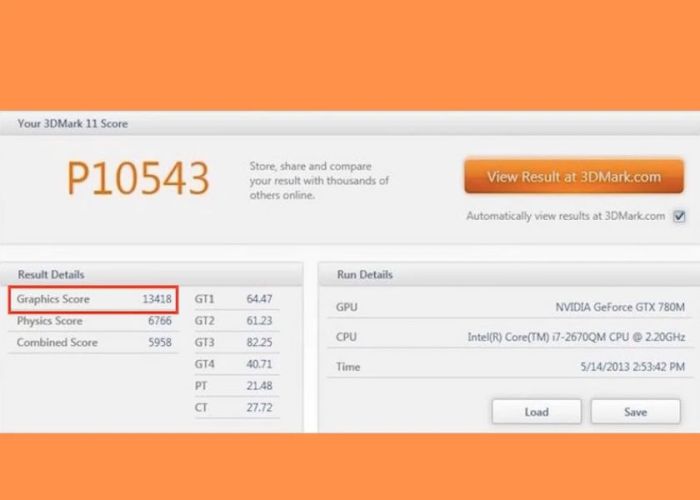Viewport: 700px width, 500px height.
Task: Toggle Automatically view results at 3DMark.com checkbox
Action: [679, 217]
